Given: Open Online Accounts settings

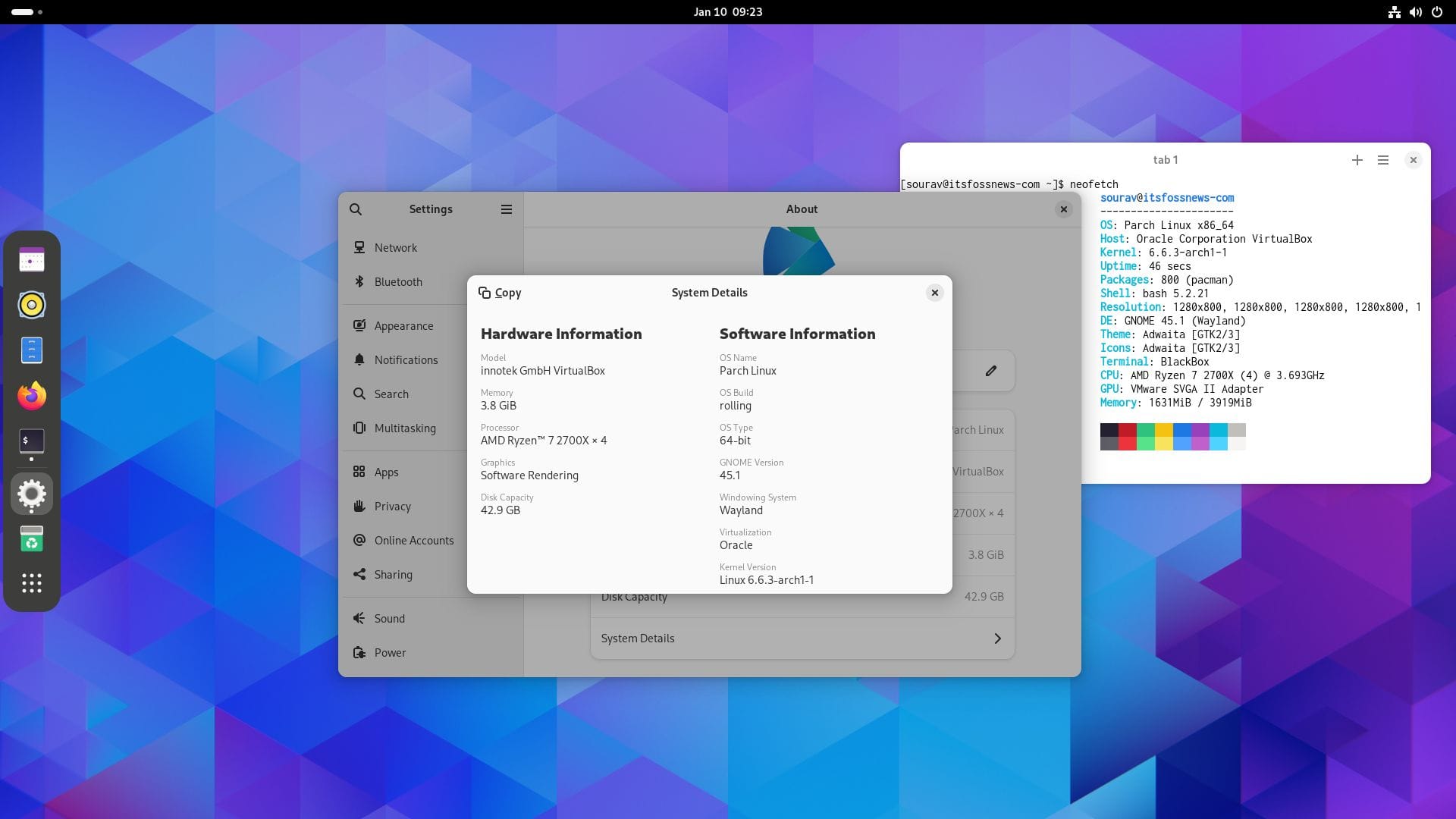Looking at the screenshot, I should pos(414,540).
